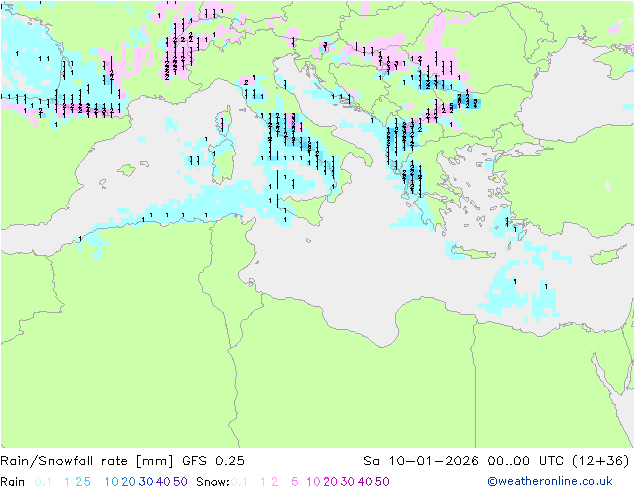
Task: Select the Snow legend value 5
Action: point(294,482)
